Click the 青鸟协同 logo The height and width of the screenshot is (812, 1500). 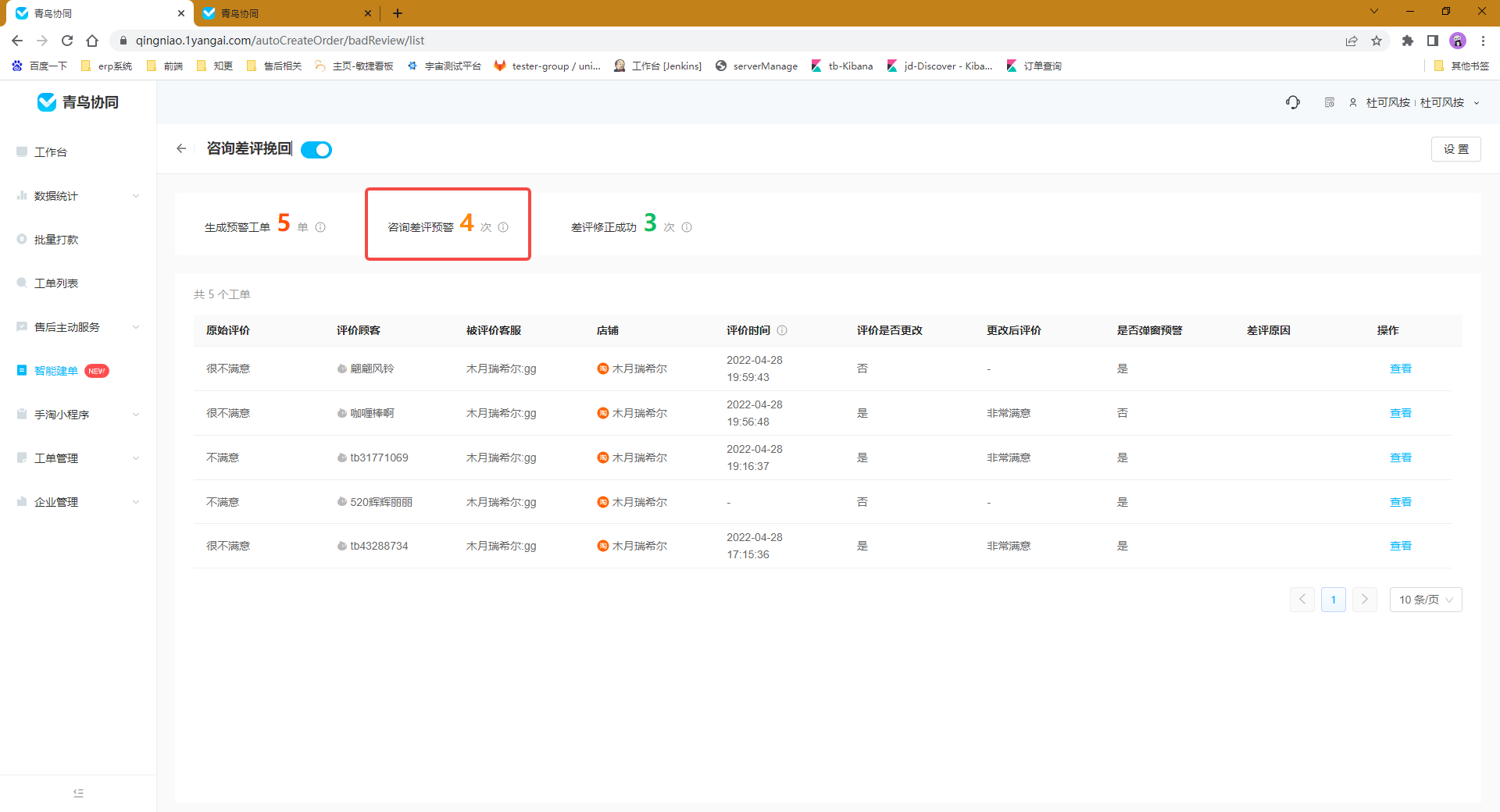[78, 102]
